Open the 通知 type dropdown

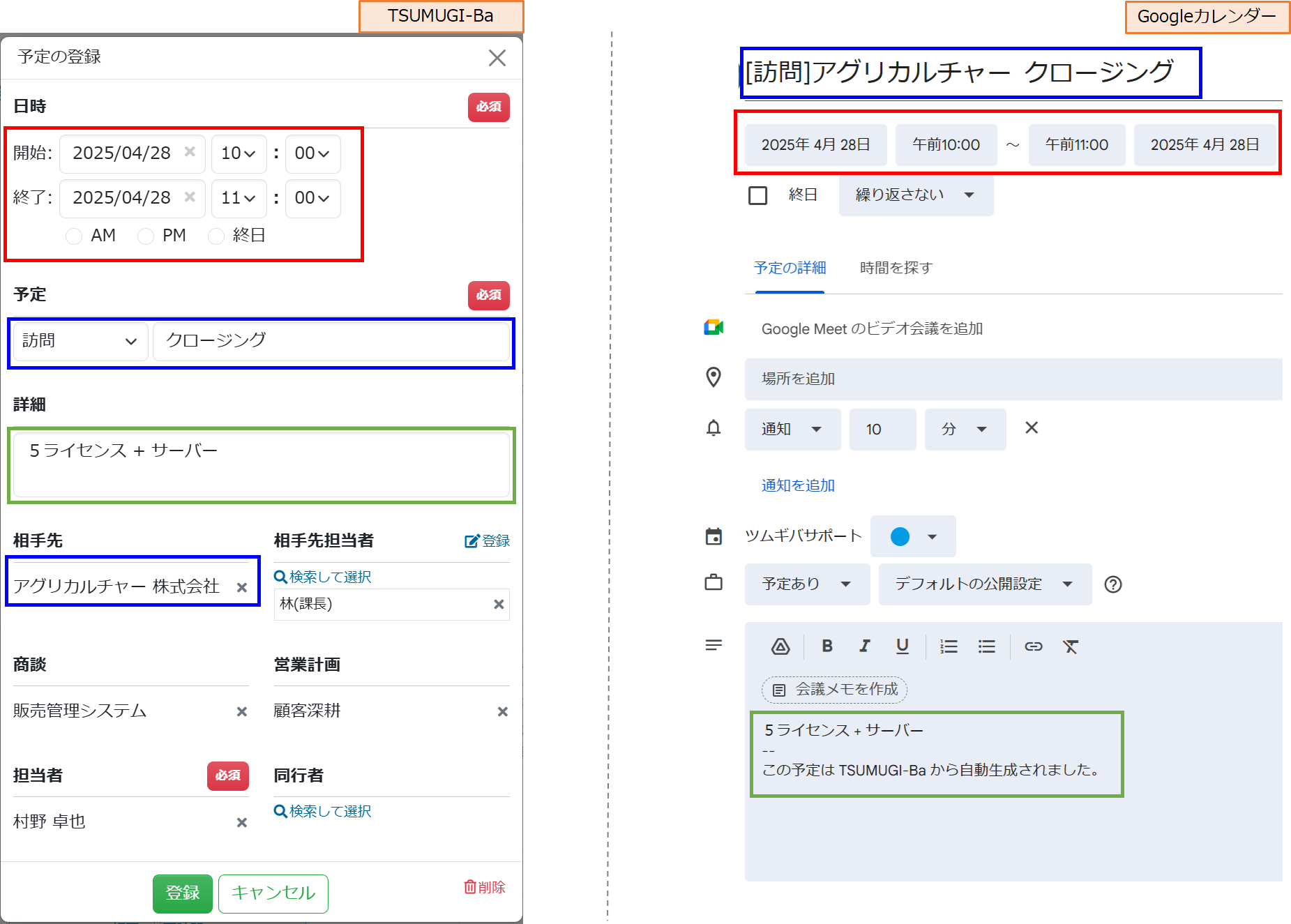tap(792, 429)
